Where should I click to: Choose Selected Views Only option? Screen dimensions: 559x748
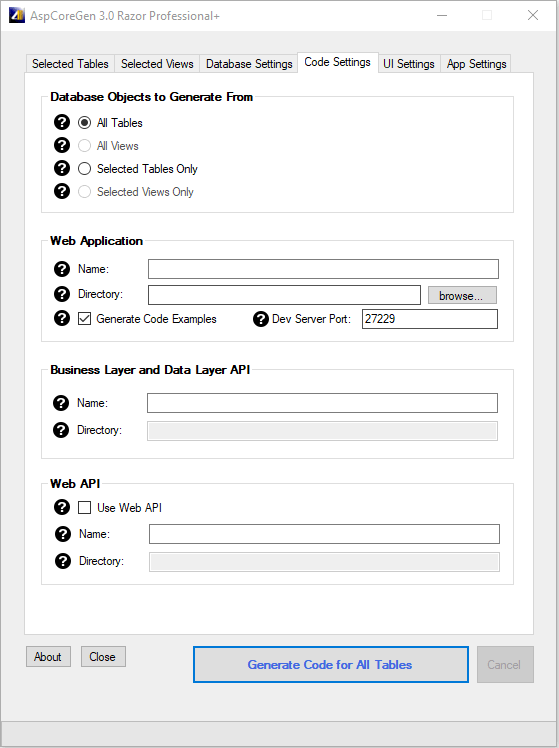pyautogui.click(x=84, y=192)
